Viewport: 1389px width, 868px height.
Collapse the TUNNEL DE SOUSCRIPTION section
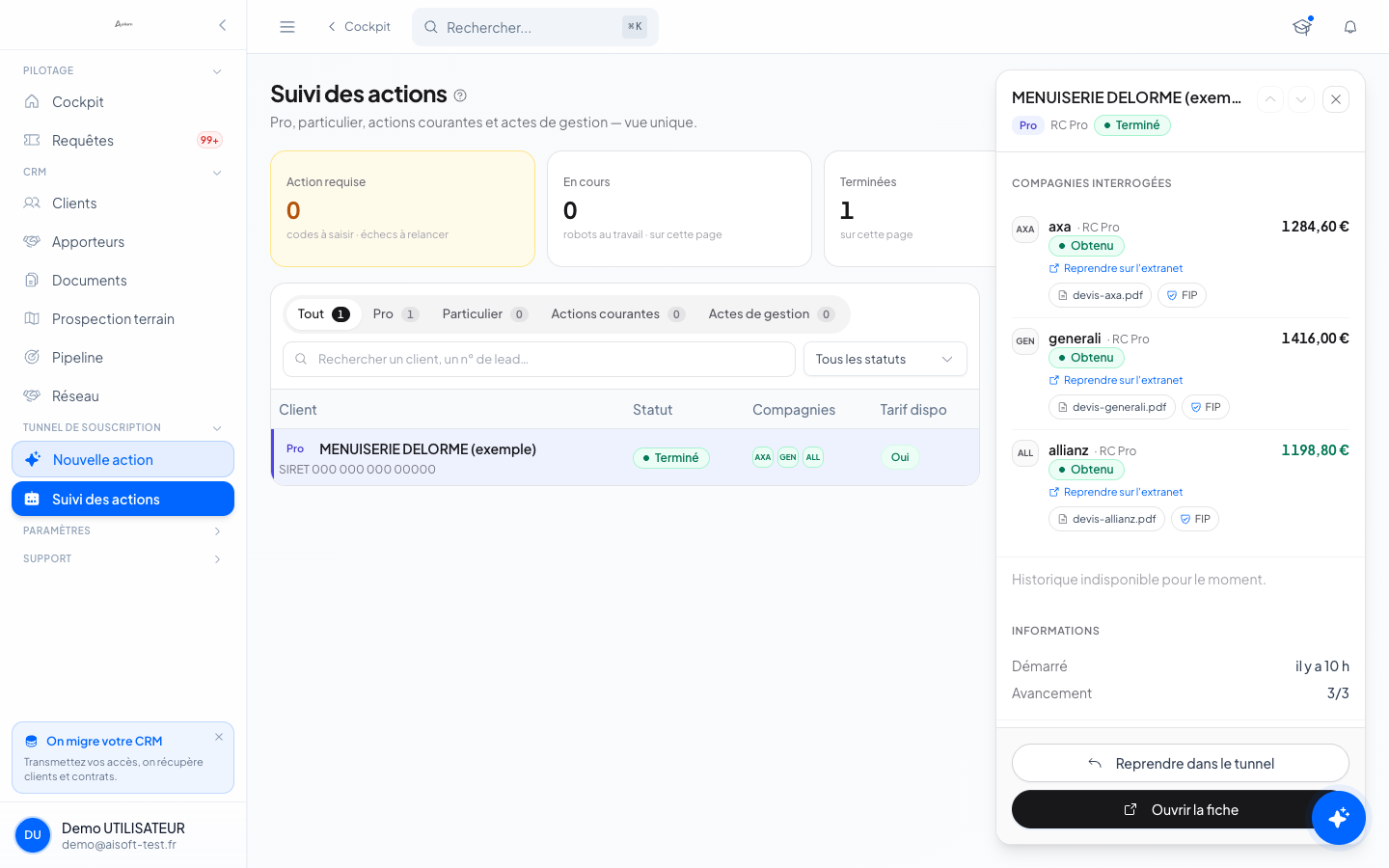pos(123,428)
